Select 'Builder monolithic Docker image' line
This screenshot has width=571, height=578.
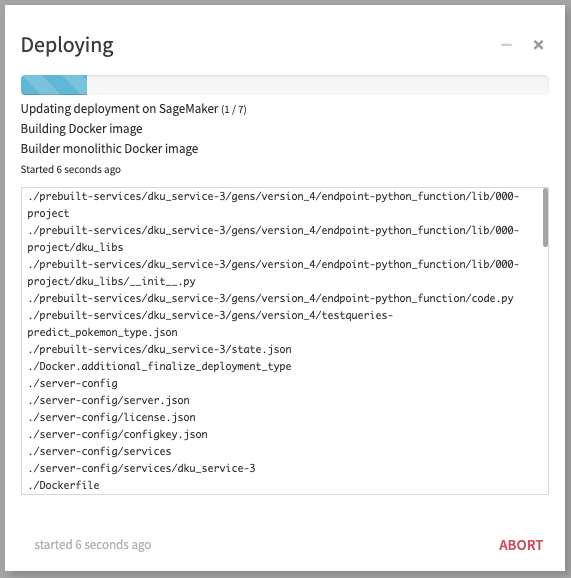(109, 149)
